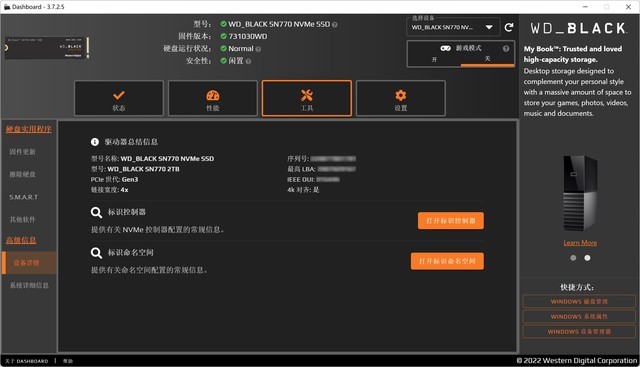Image resolution: width=640 pixels, height=367 pixels.
Task: Select first carousel dot indicator
Action: point(573,258)
